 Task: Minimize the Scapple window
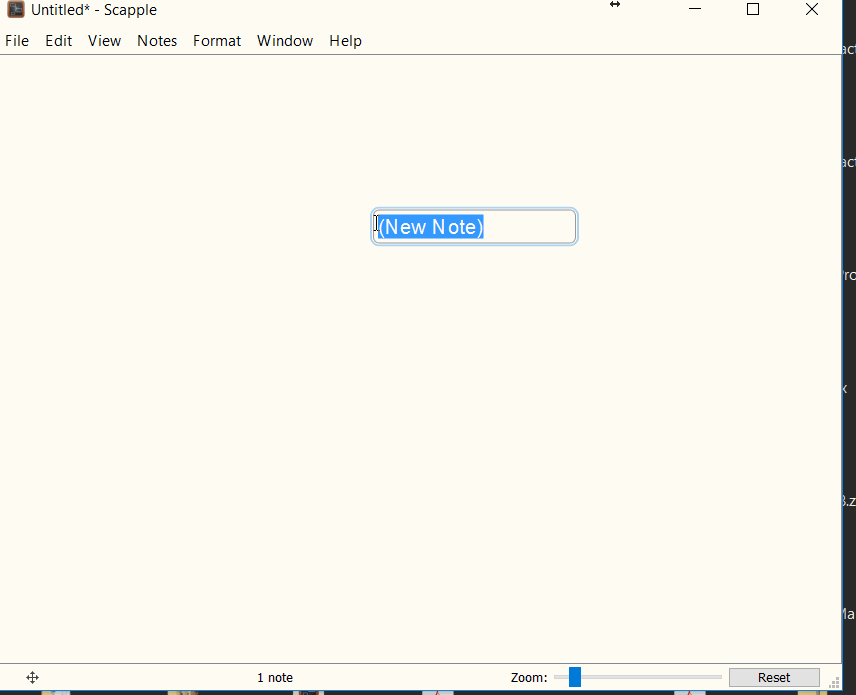pos(695,9)
